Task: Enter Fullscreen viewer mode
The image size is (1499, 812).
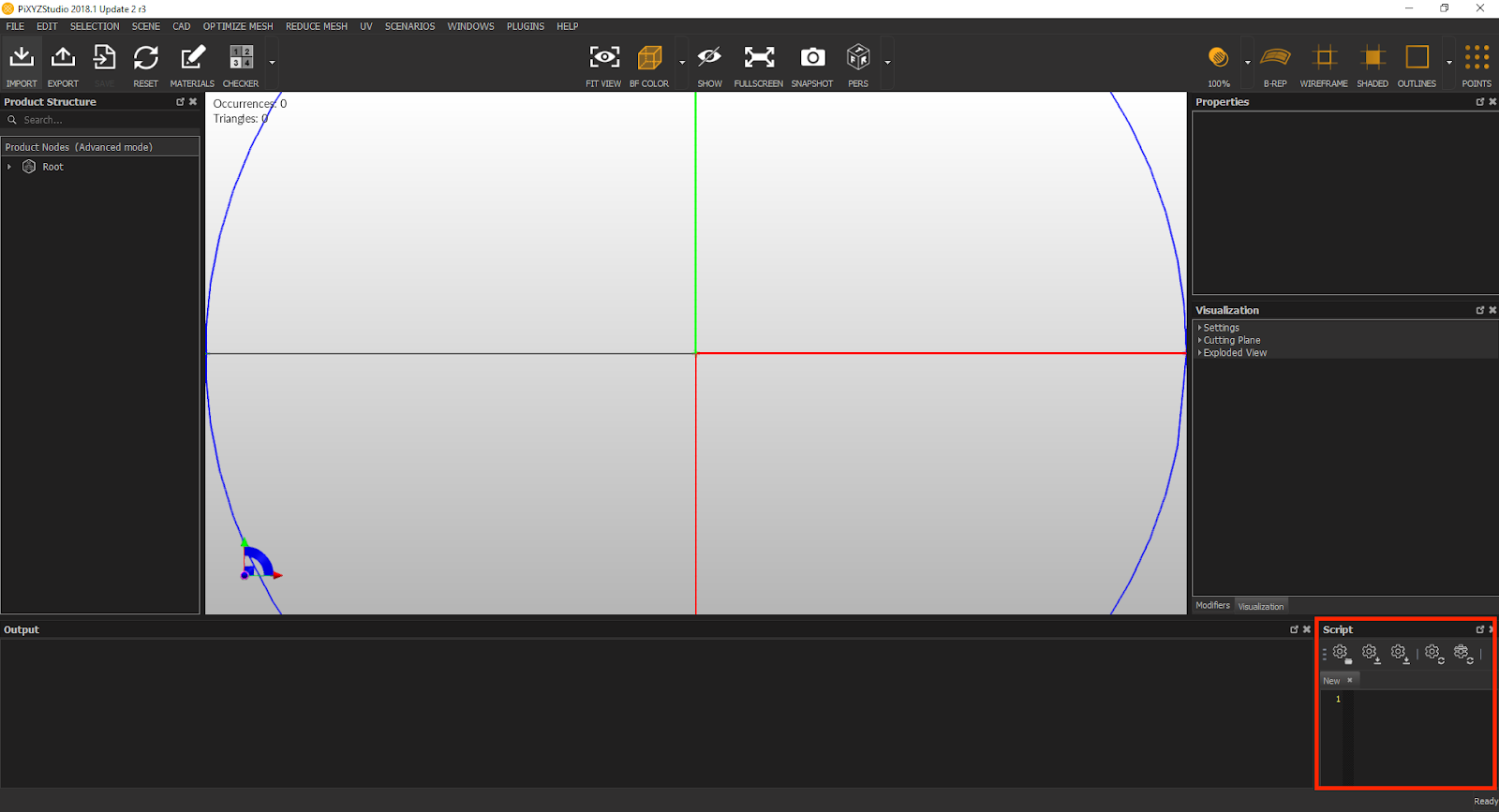Action: tap(759, 59)
